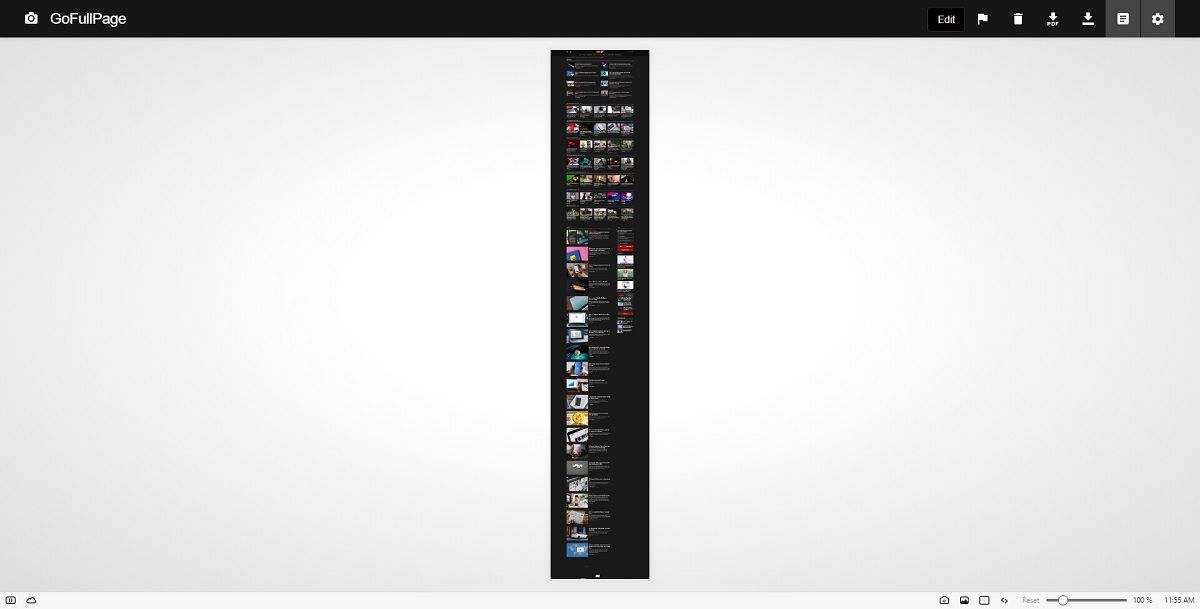This screenshot has width=1200, height=609.
Task: Click the code brackets icon in status bar
Action: click(x=1004, y=600)
